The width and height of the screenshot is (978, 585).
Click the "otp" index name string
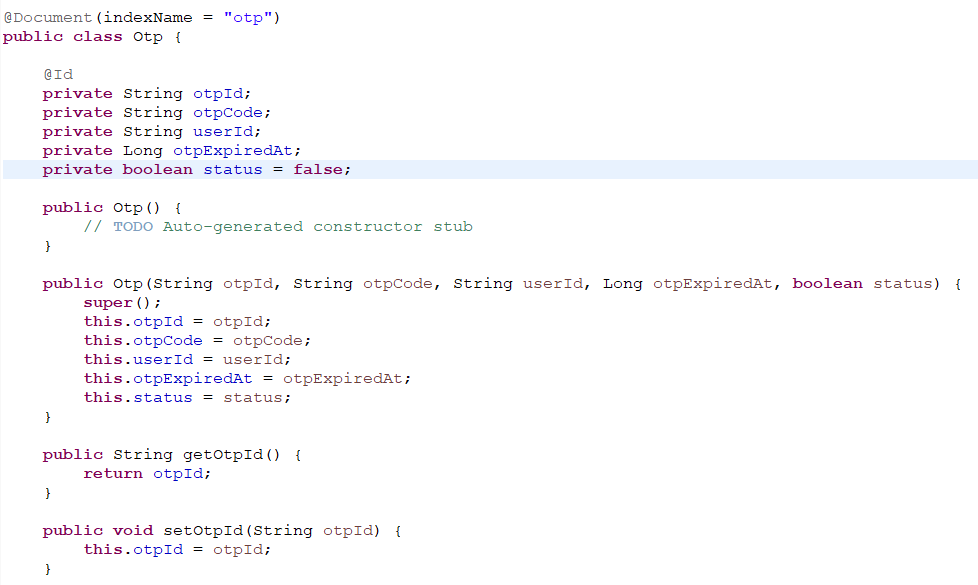pyautogui.click(x=248, y=17)
